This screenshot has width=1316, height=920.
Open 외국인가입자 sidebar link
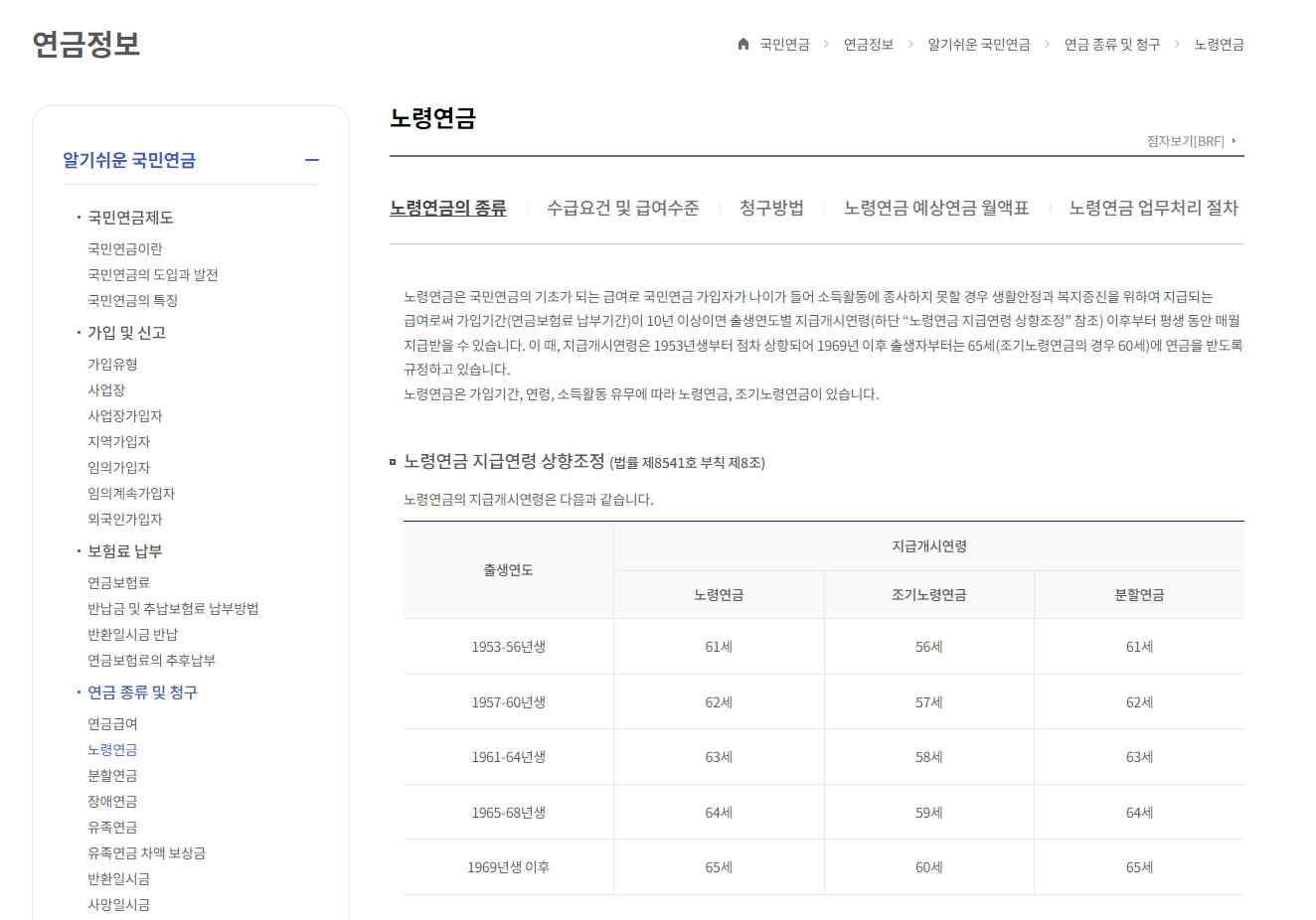point(125,520)
